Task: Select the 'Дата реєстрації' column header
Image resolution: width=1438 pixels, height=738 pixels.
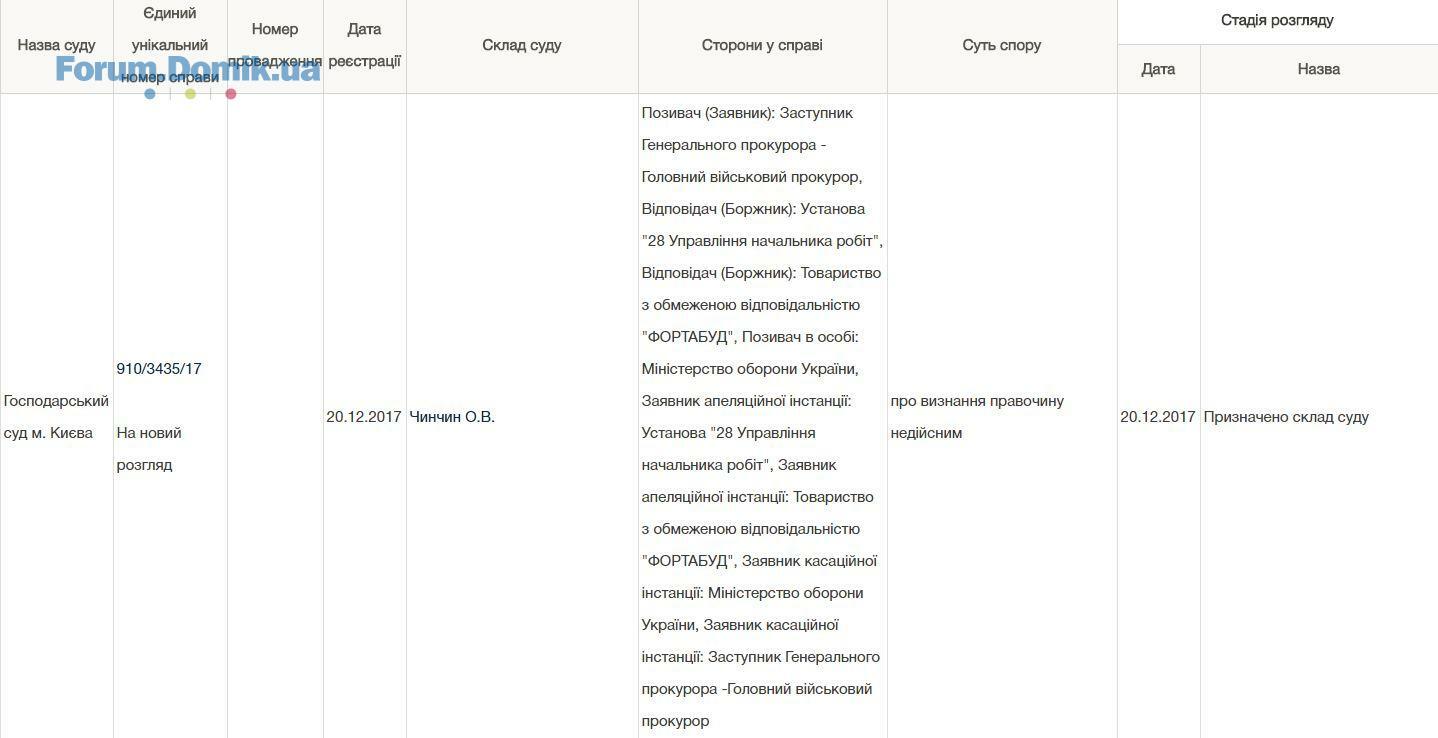Action: (x=364, y=45)
